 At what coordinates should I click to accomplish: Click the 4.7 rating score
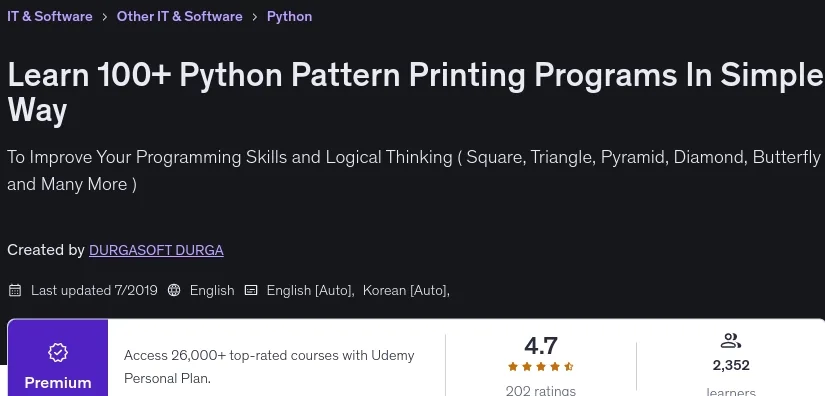click(x=540, y=346)
